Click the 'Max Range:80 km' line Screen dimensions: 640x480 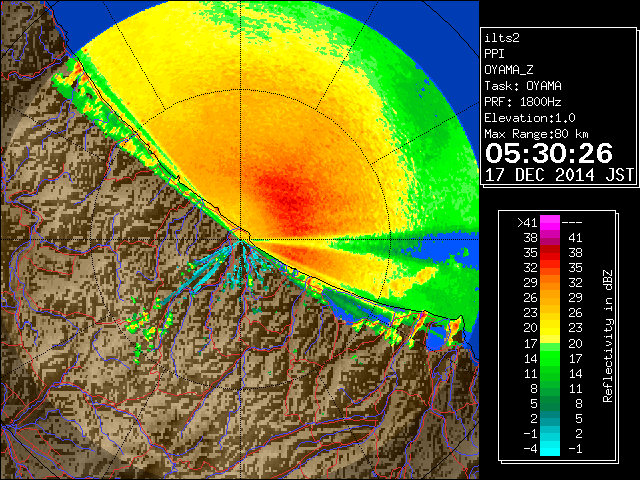pos(536,134)
